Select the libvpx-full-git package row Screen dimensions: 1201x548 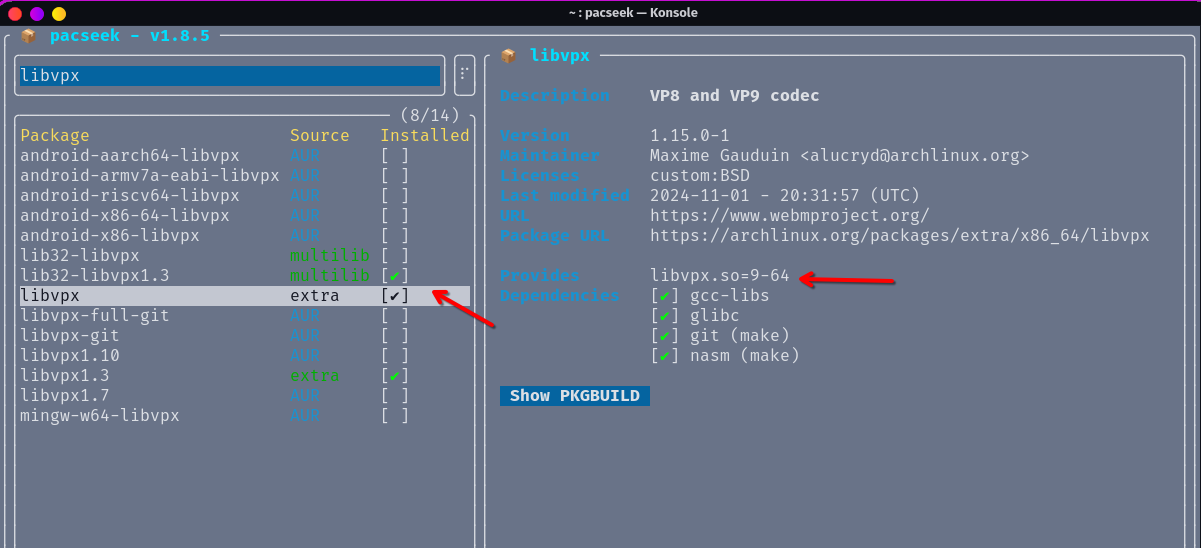95,316
